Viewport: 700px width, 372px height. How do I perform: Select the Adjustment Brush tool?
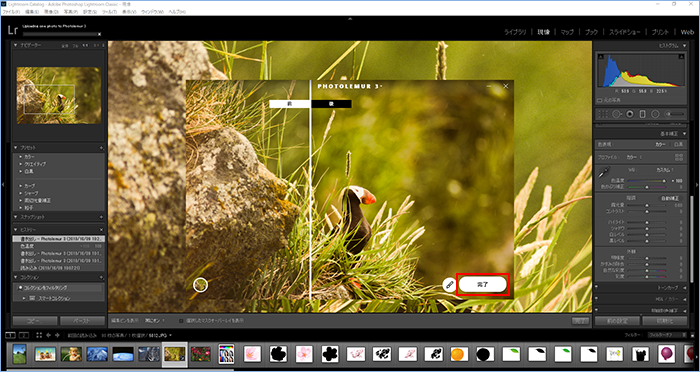[674, 114]
